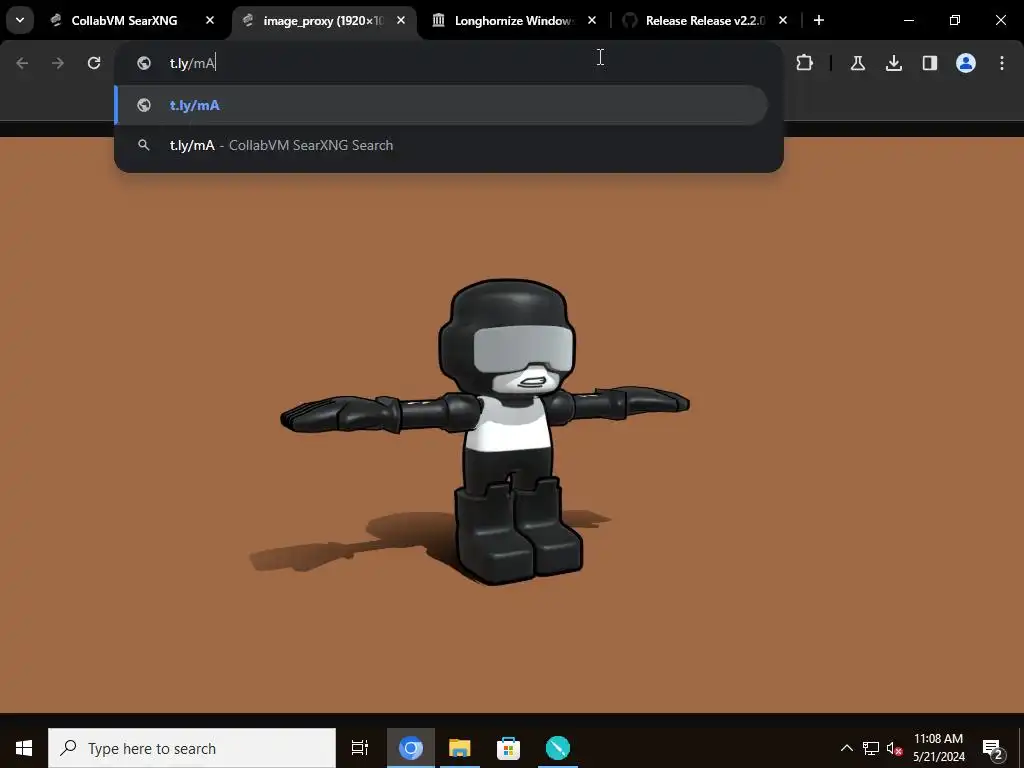Open the Chrome Labs flask icon
The image size is (1024, 768).
coord(858,63)
